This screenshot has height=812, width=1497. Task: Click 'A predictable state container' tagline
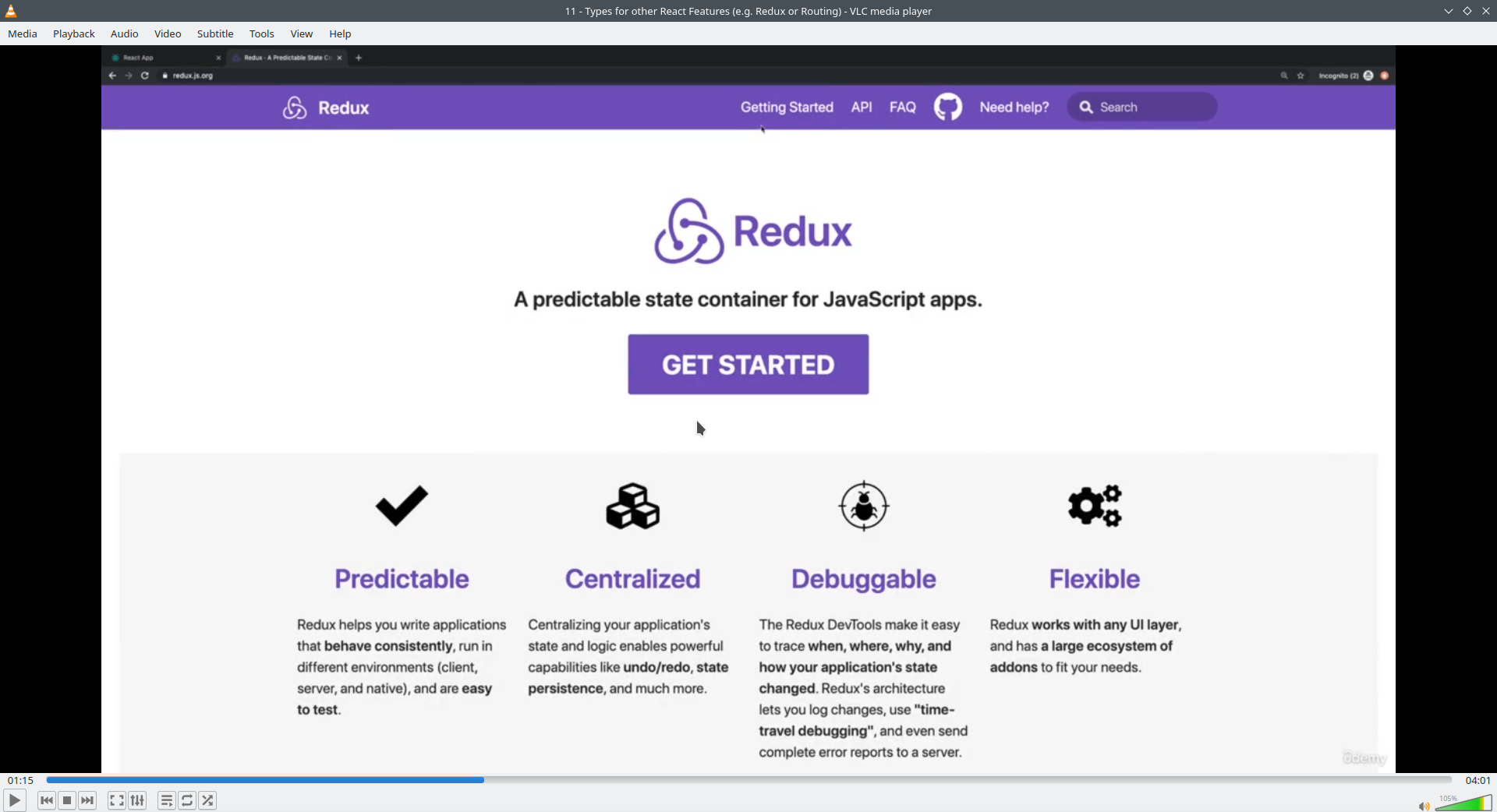[748, 300]
